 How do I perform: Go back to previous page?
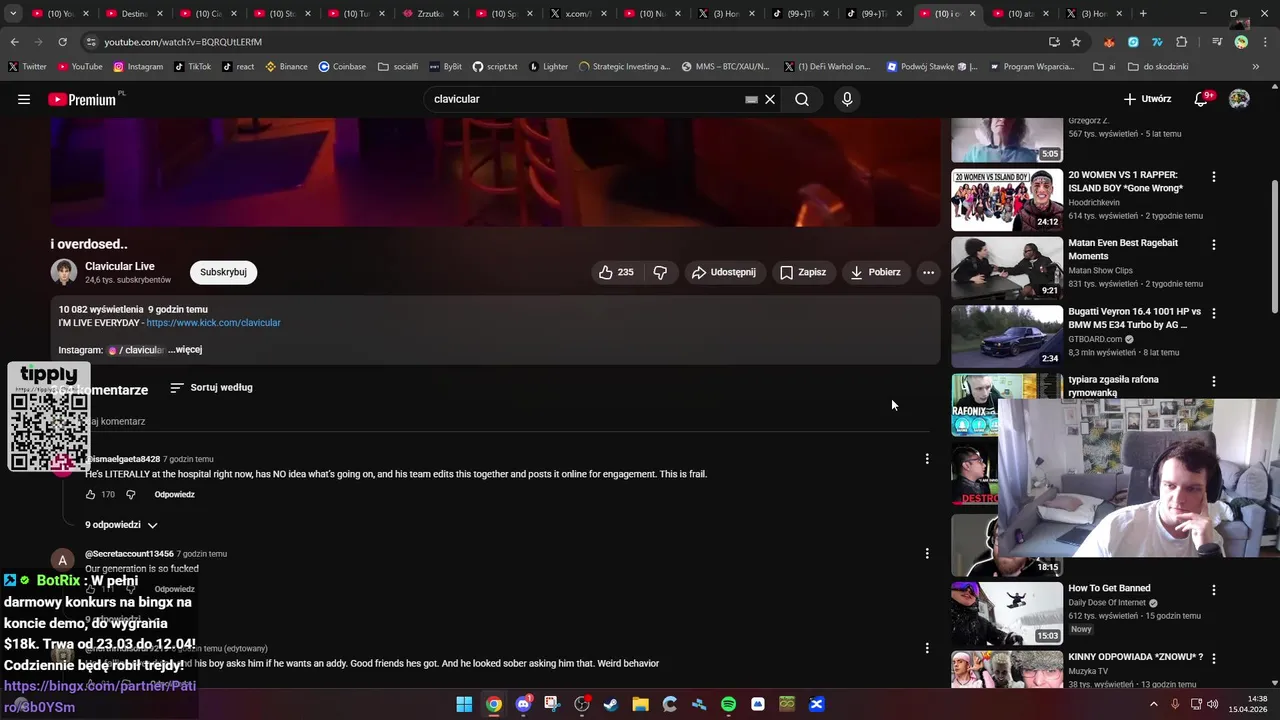pyautogui.click(x=14, y=42)
